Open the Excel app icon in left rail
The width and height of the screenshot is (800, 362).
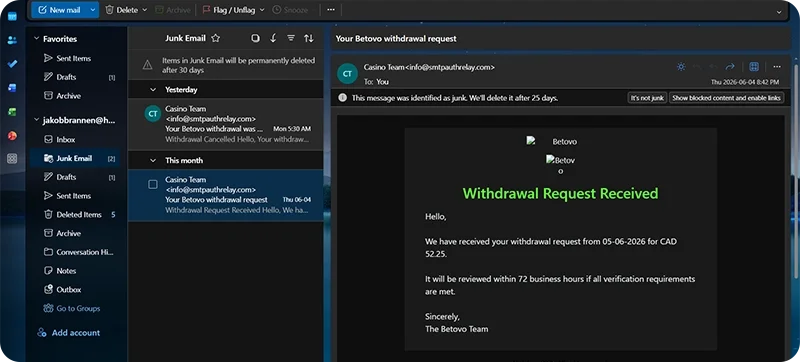(x=12, y=112)
